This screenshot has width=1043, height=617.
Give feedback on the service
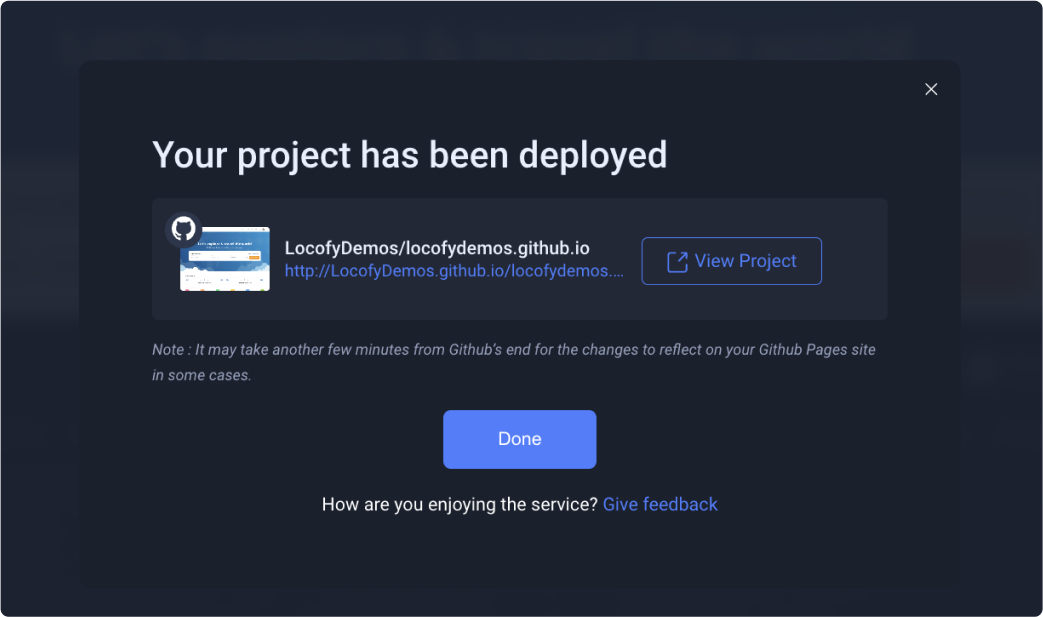point(660,504)
